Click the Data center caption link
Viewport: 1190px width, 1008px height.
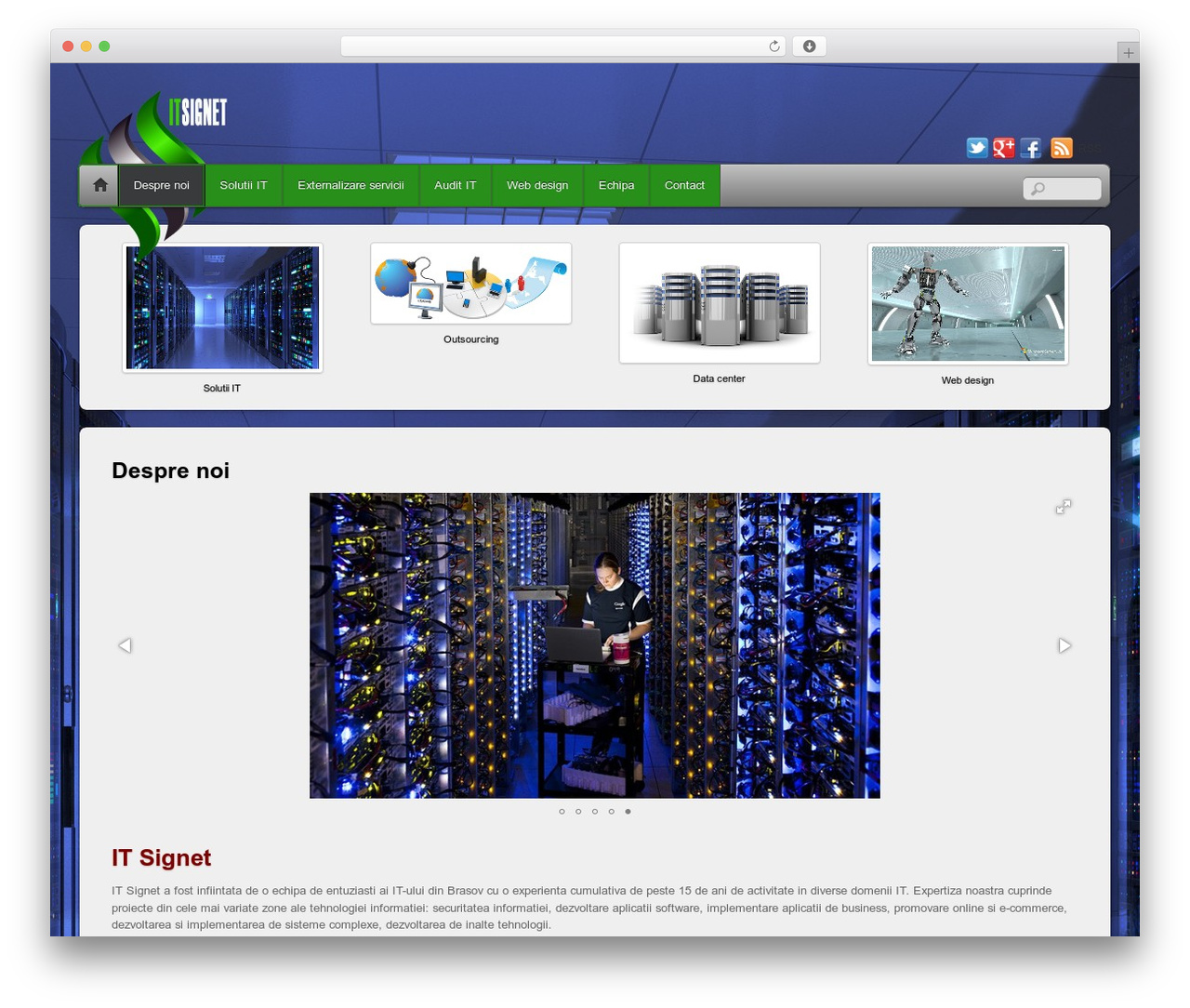pos(719,378)
